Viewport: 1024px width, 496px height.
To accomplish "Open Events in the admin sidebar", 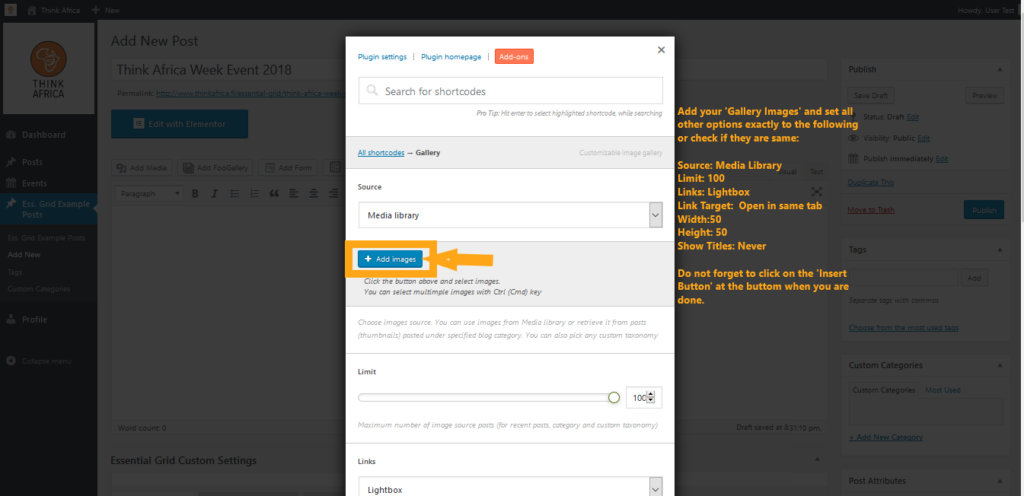I will [x=35, y=183].
